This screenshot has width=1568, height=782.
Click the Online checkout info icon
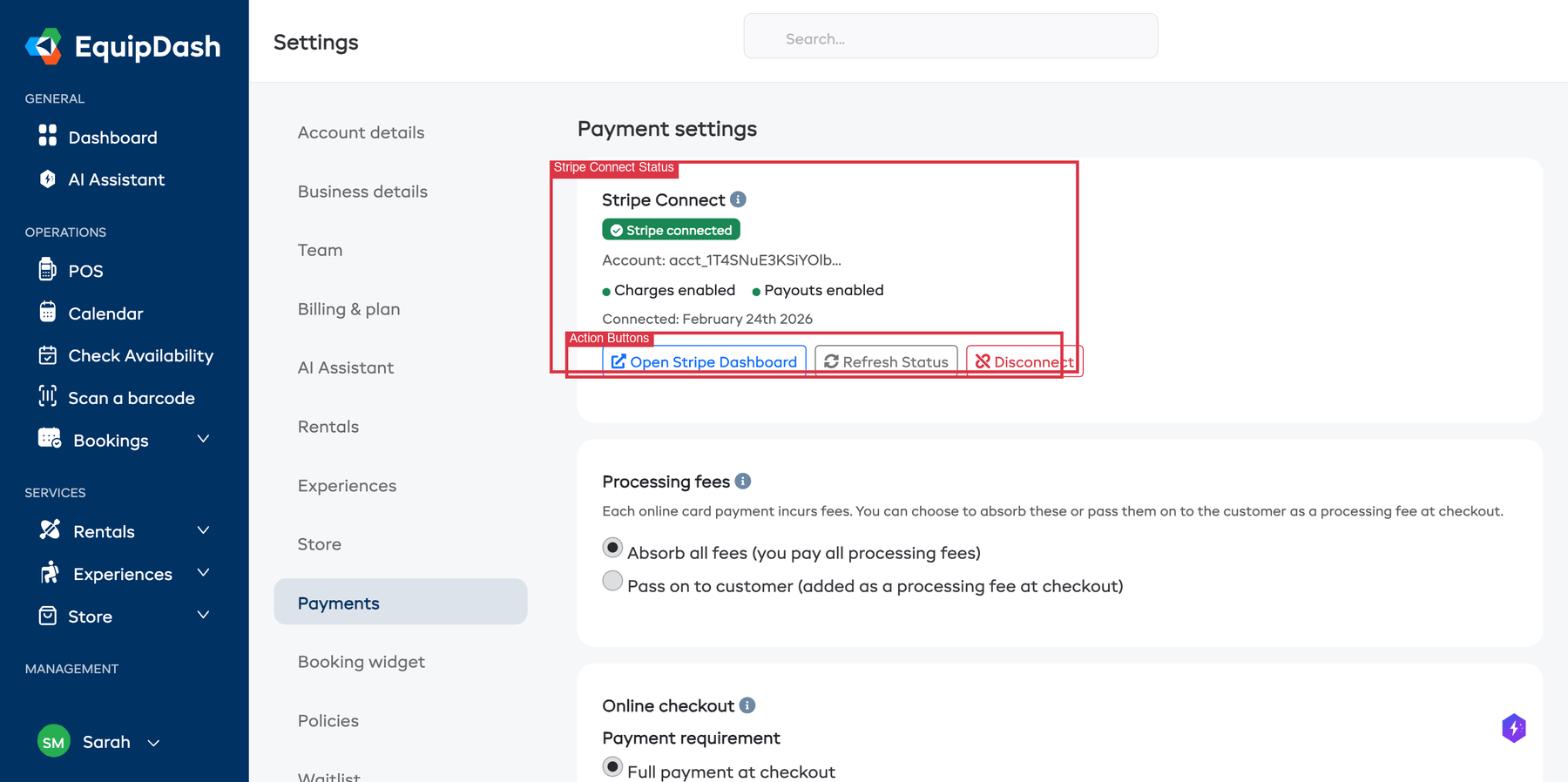click(x=747, y=705)
